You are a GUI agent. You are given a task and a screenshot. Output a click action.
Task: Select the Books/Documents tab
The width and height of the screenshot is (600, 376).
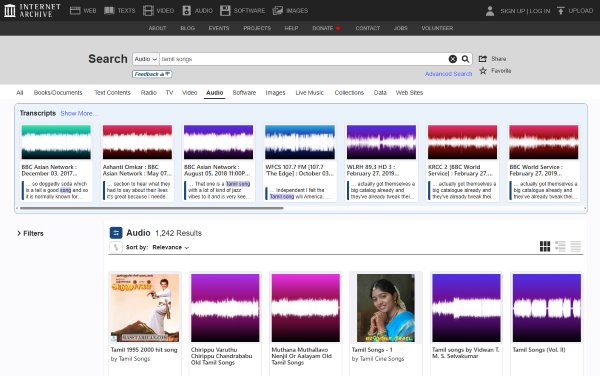pos(58,93)
